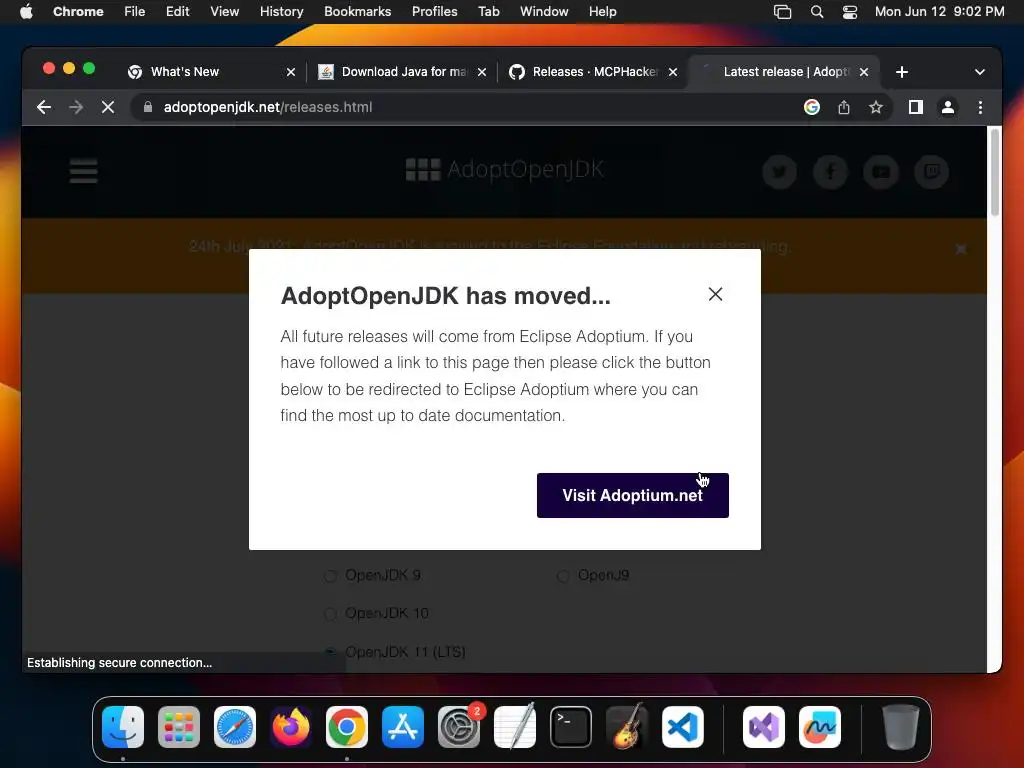The image size is (1024, 768).
Task: Close the AdoptOpenJDK has moved dialog
Action: pos(715,294)
